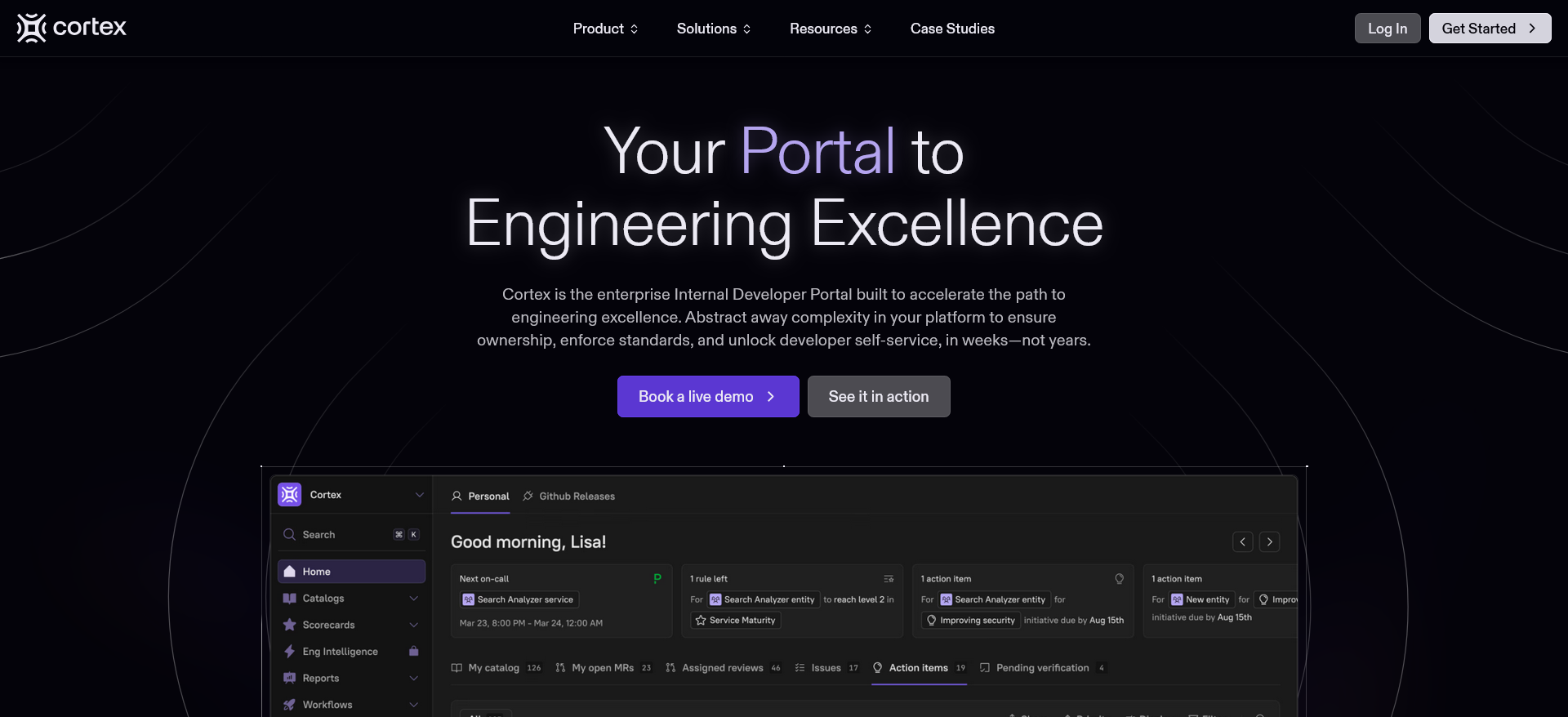Click the lock icon beside Eng Intelligence

413,651
